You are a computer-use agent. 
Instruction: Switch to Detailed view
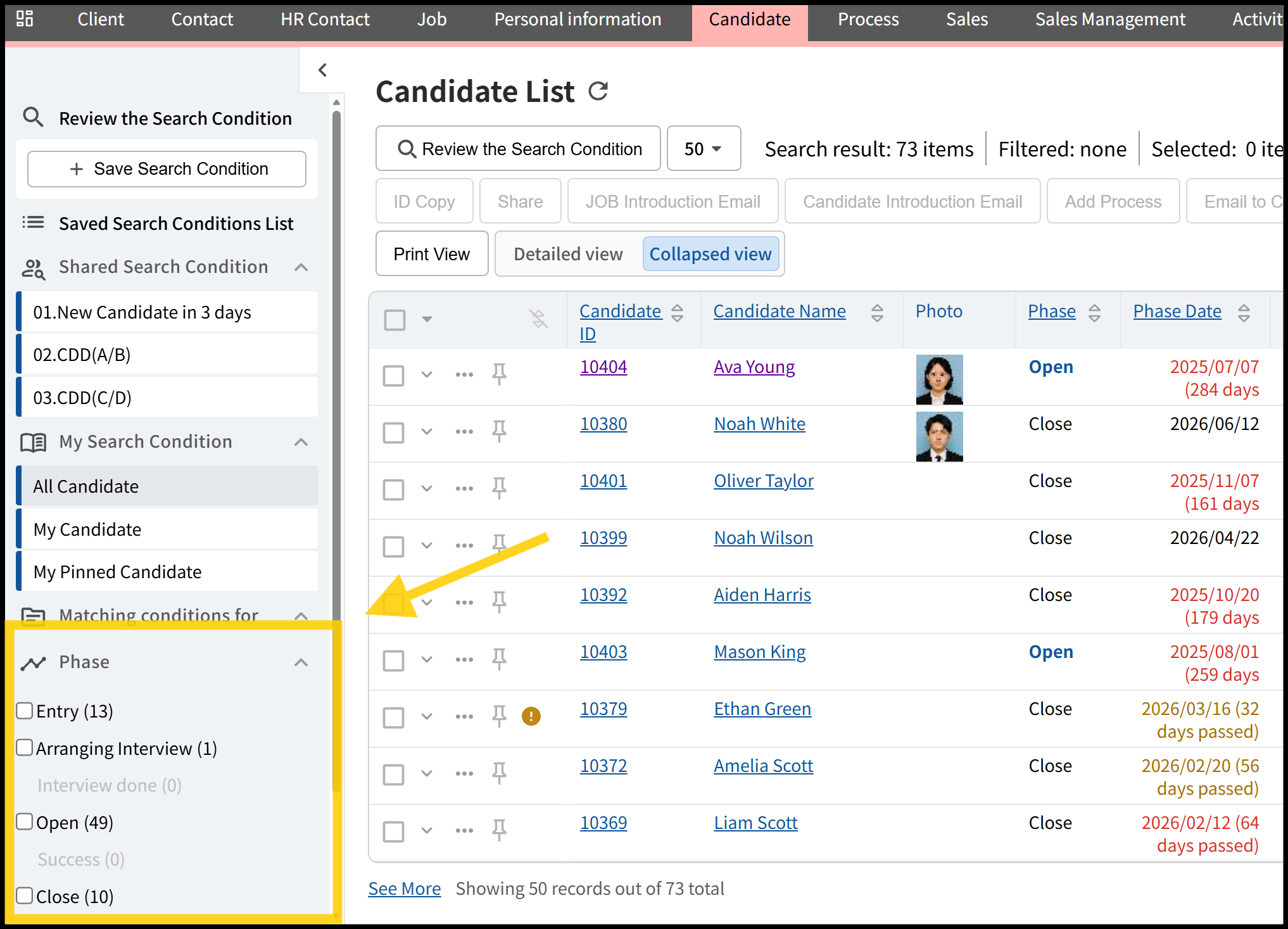[568, 254]
